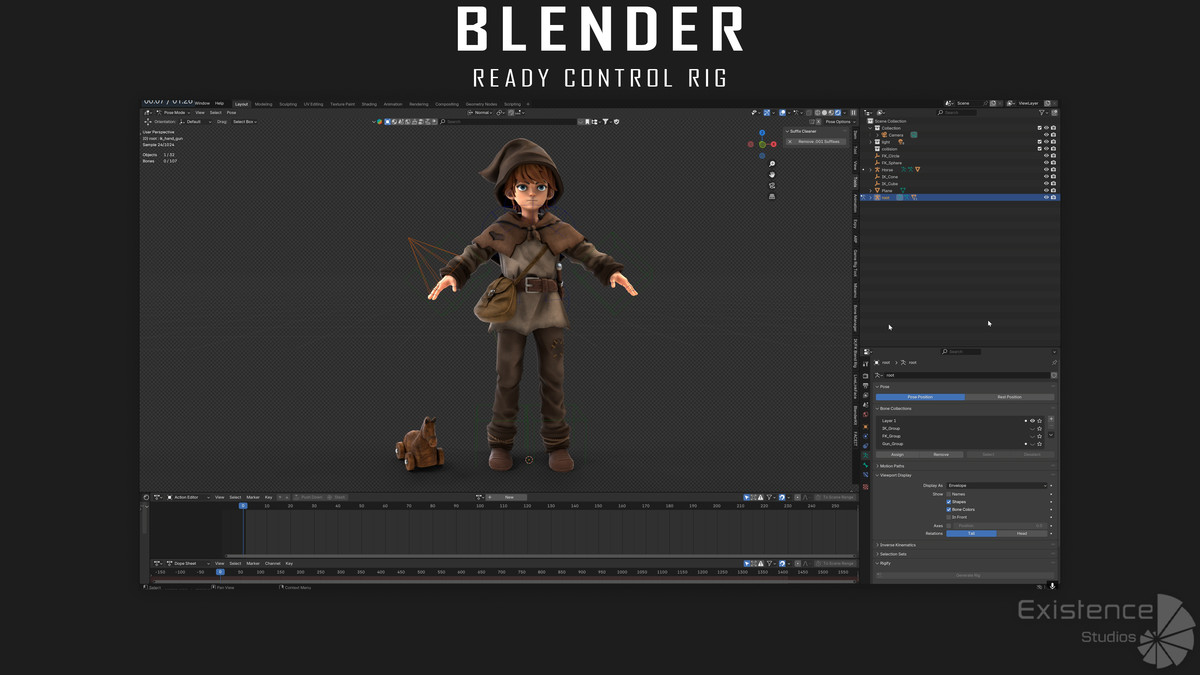Image resolution: width=1200 pixels, height=675 pixels.
Task: Click the Pose Position button
Action: [920, 397]
